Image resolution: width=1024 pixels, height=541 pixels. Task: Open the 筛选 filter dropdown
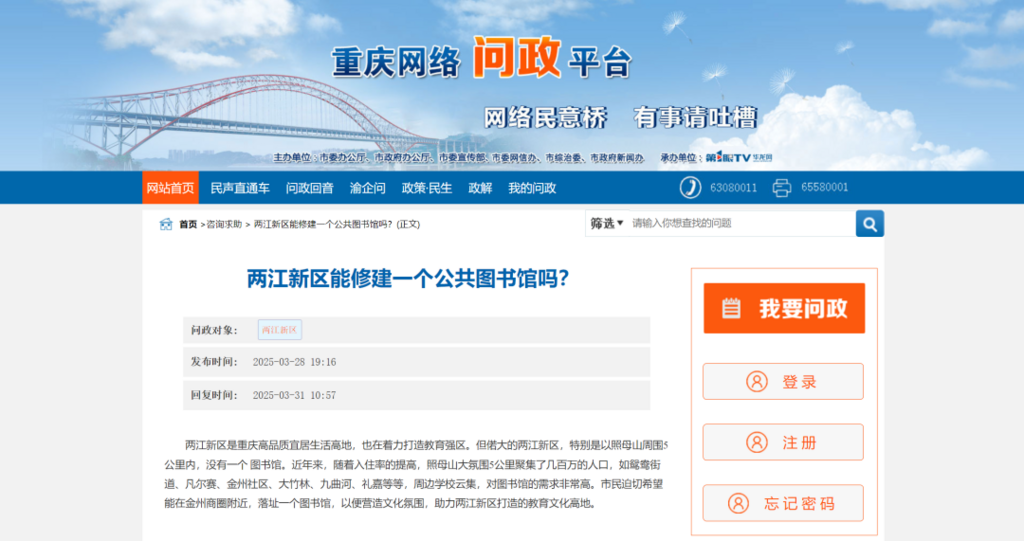click(x=606, y=223)
